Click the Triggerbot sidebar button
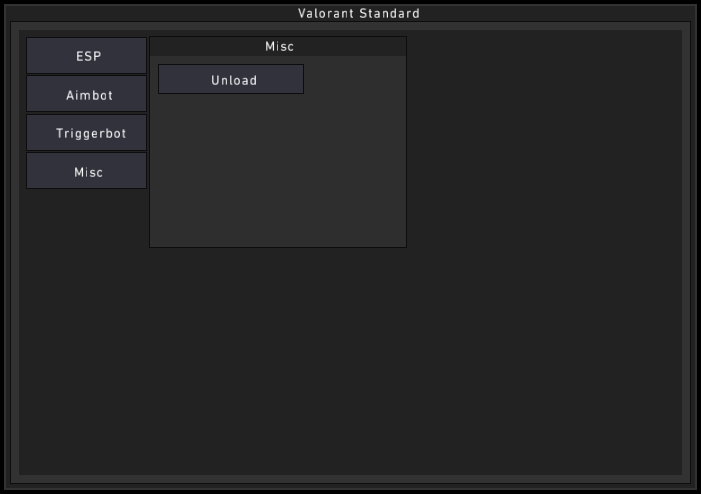This screenshot has height=494, width=701. point(87,133)
